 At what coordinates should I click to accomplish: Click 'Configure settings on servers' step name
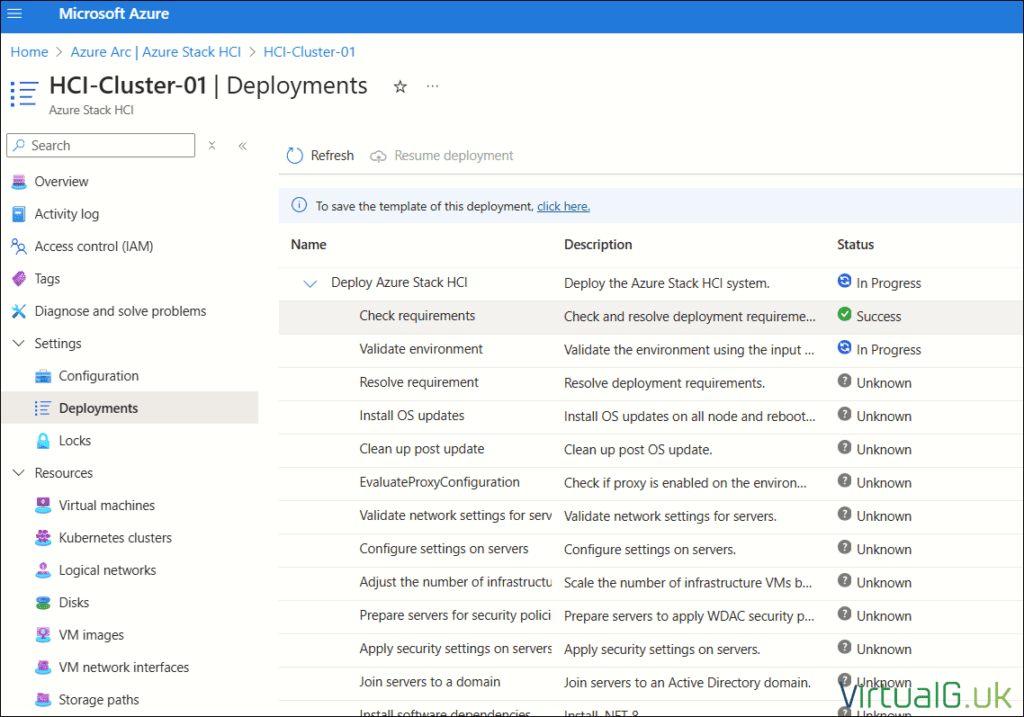(x=443, y=549)
